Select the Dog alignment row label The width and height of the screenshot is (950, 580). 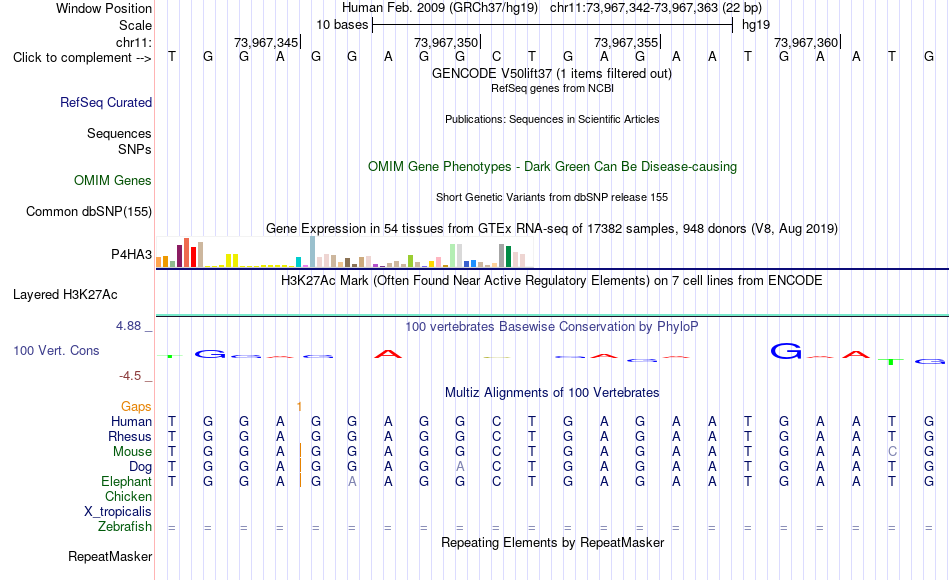coord(141,467)
